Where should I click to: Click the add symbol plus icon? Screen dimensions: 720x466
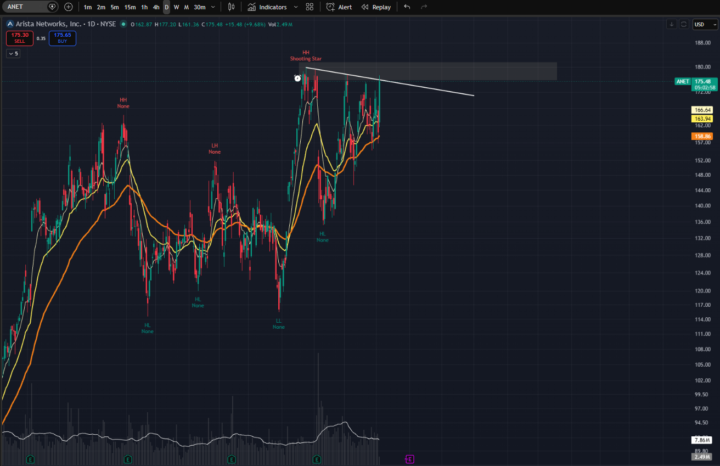click(68, 7)
